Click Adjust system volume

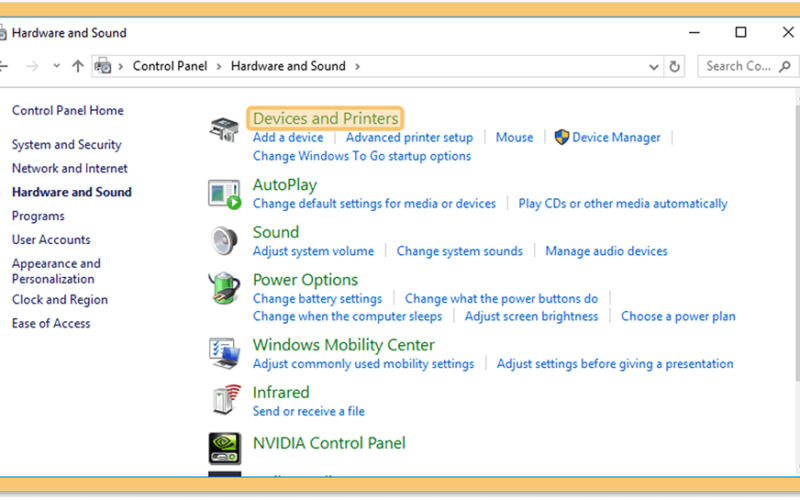point(313,252)
